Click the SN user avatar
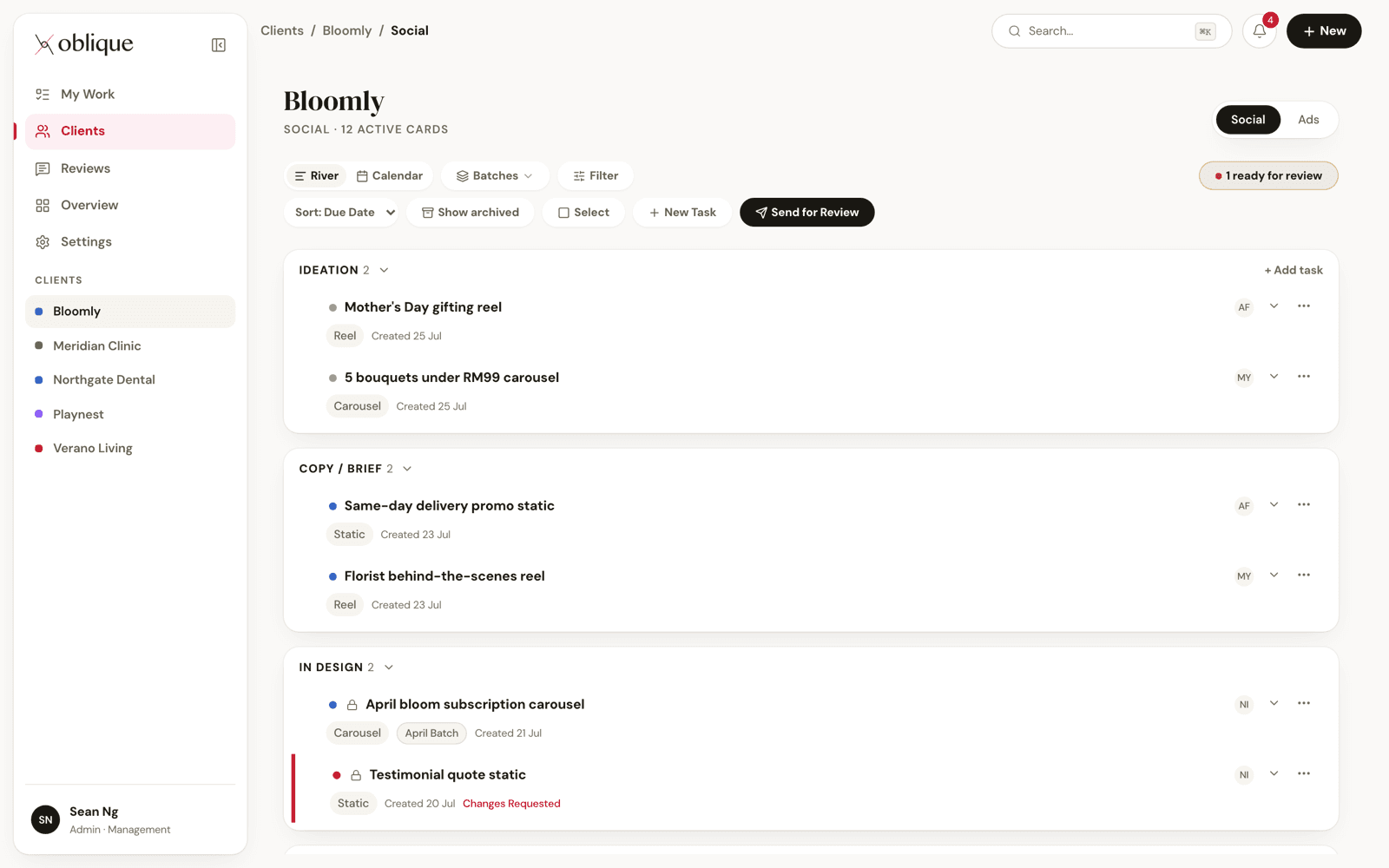The height and width of the screenshot is (868, 1389). [x=45, y=819]
